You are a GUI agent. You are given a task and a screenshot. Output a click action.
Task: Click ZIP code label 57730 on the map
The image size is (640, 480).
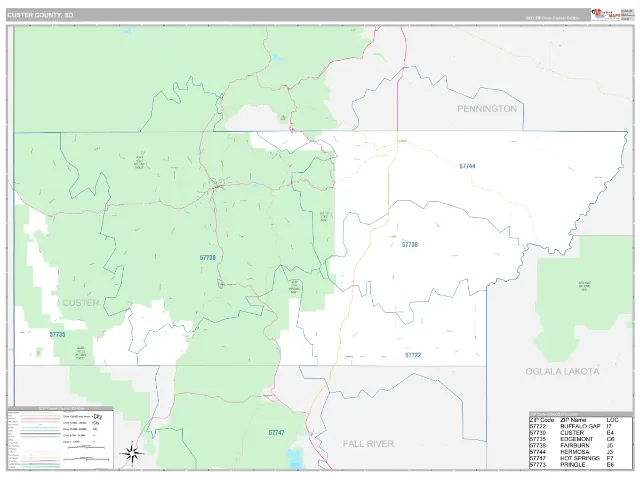207,258
